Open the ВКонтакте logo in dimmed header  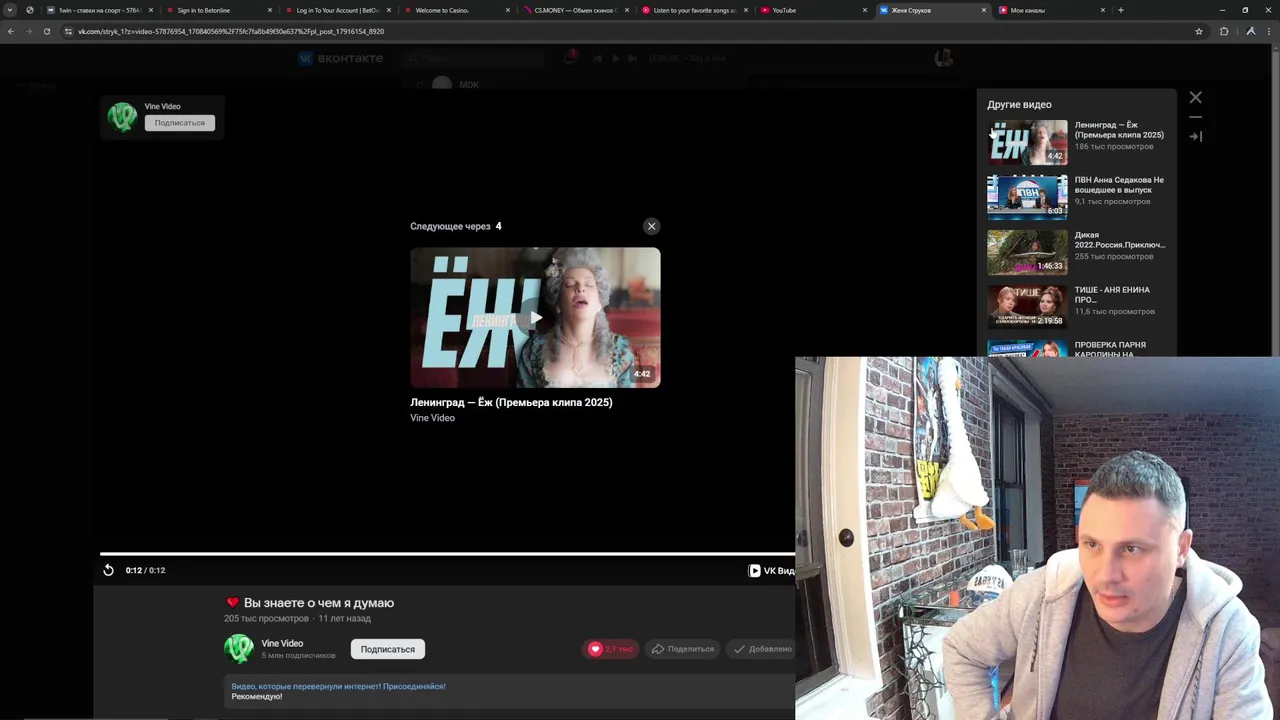[x=341, y=58]
